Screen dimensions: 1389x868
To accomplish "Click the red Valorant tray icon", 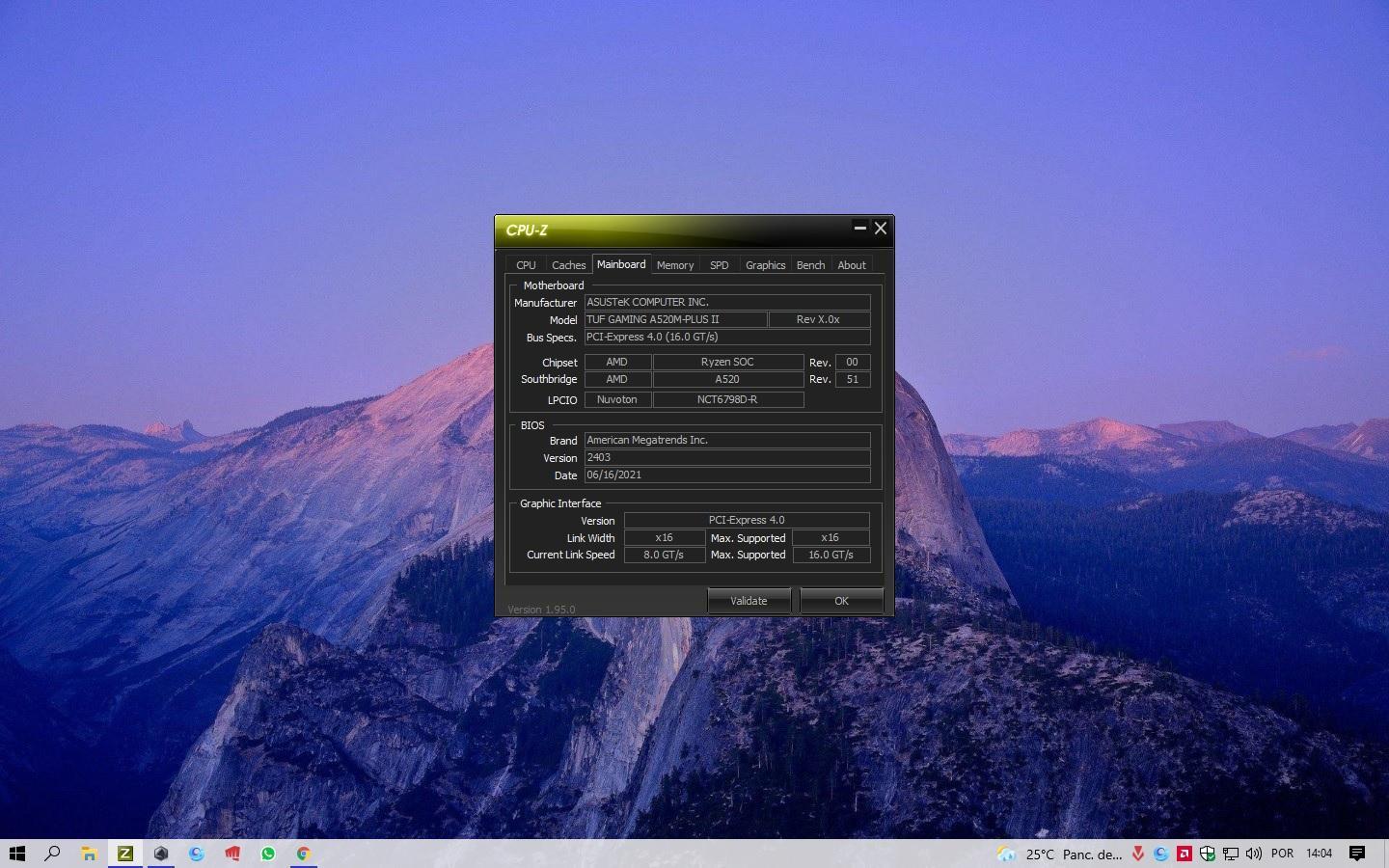I will [1139, 854].
